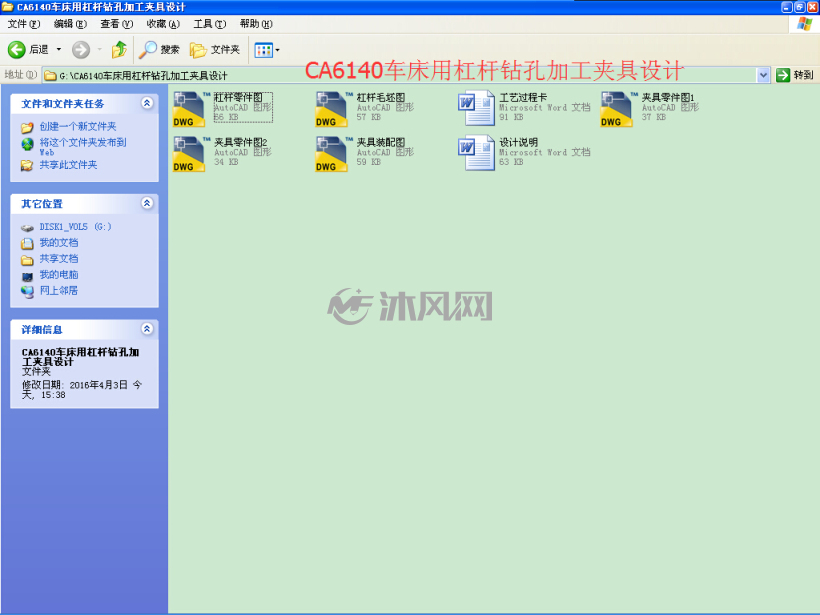This screenshot has width=820, height=615.
Task: Collapse the 其它位置 panel
Action: tap(147, 203)
